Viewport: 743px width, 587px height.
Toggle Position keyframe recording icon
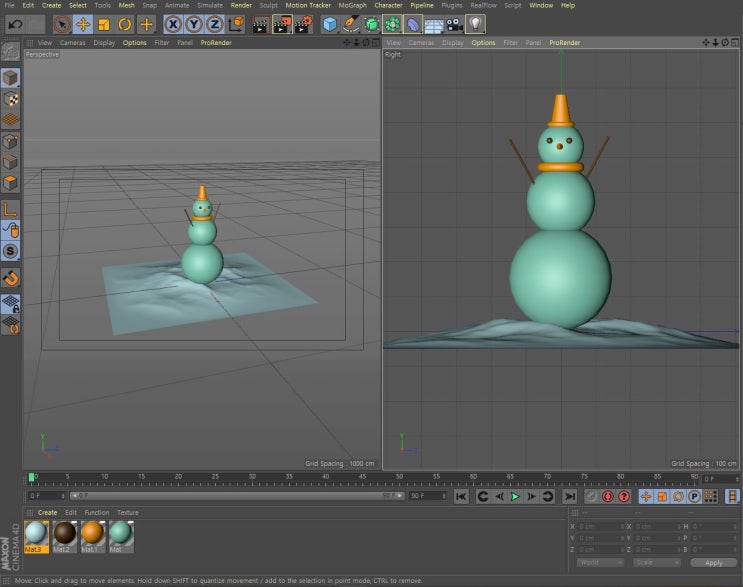point(646,497)
